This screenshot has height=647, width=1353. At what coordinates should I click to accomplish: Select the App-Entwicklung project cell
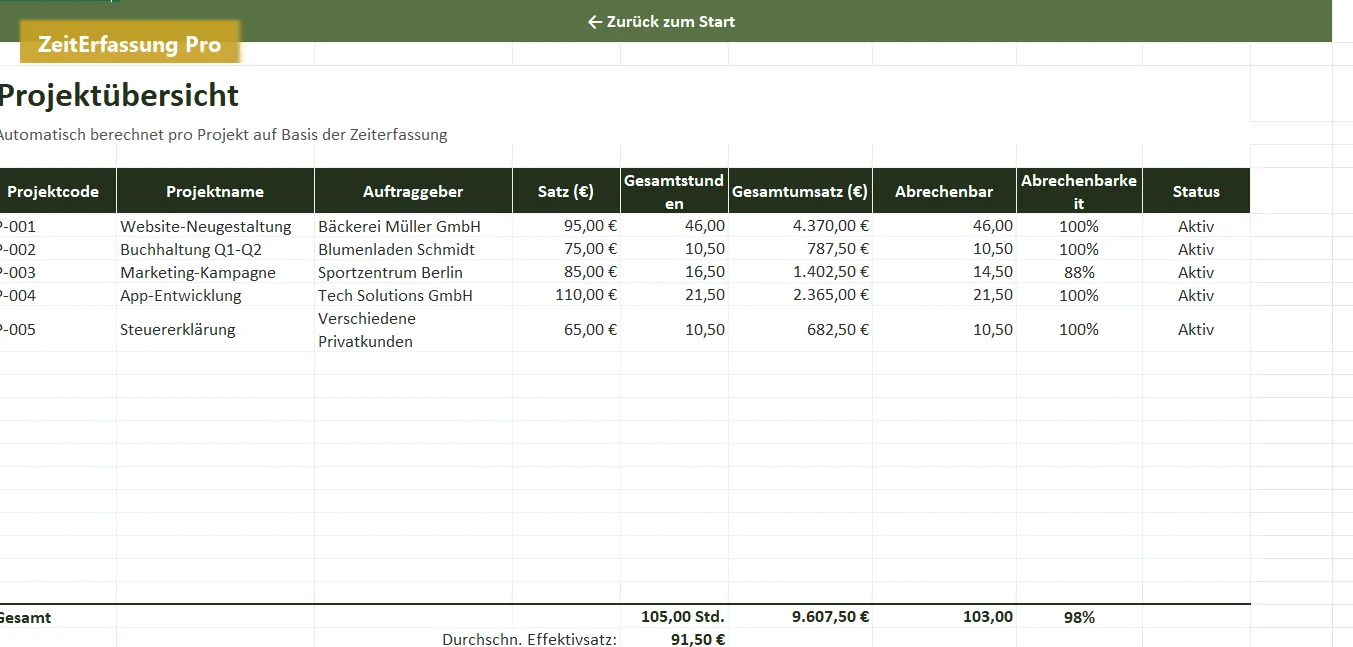coord(215,295)
